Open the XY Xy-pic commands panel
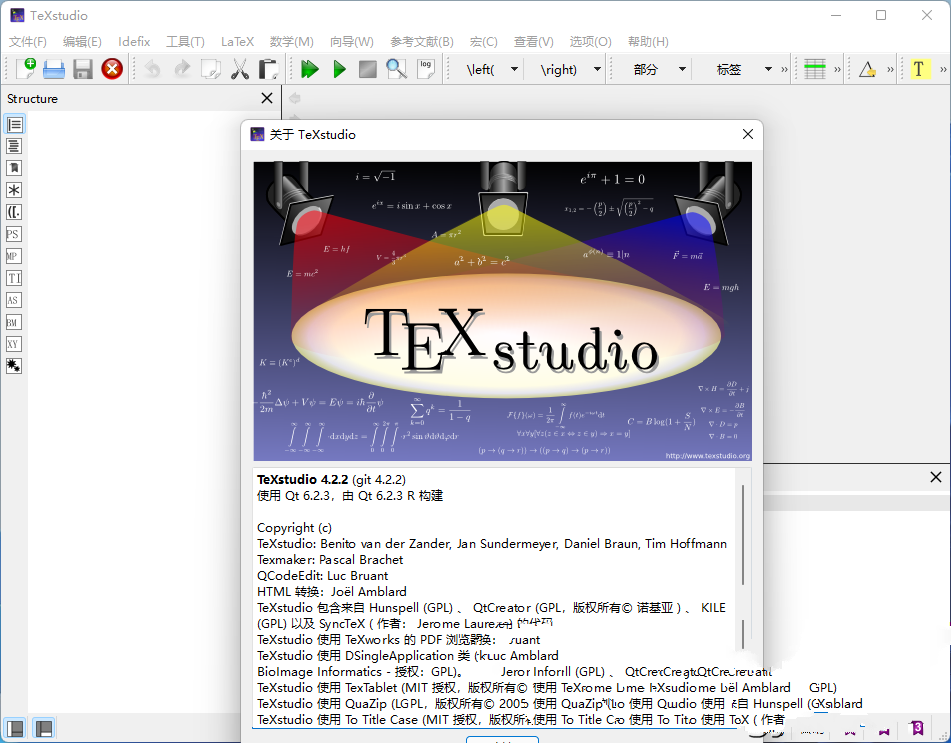The width and height of the screenshot is (951, 743). [14, 344]
